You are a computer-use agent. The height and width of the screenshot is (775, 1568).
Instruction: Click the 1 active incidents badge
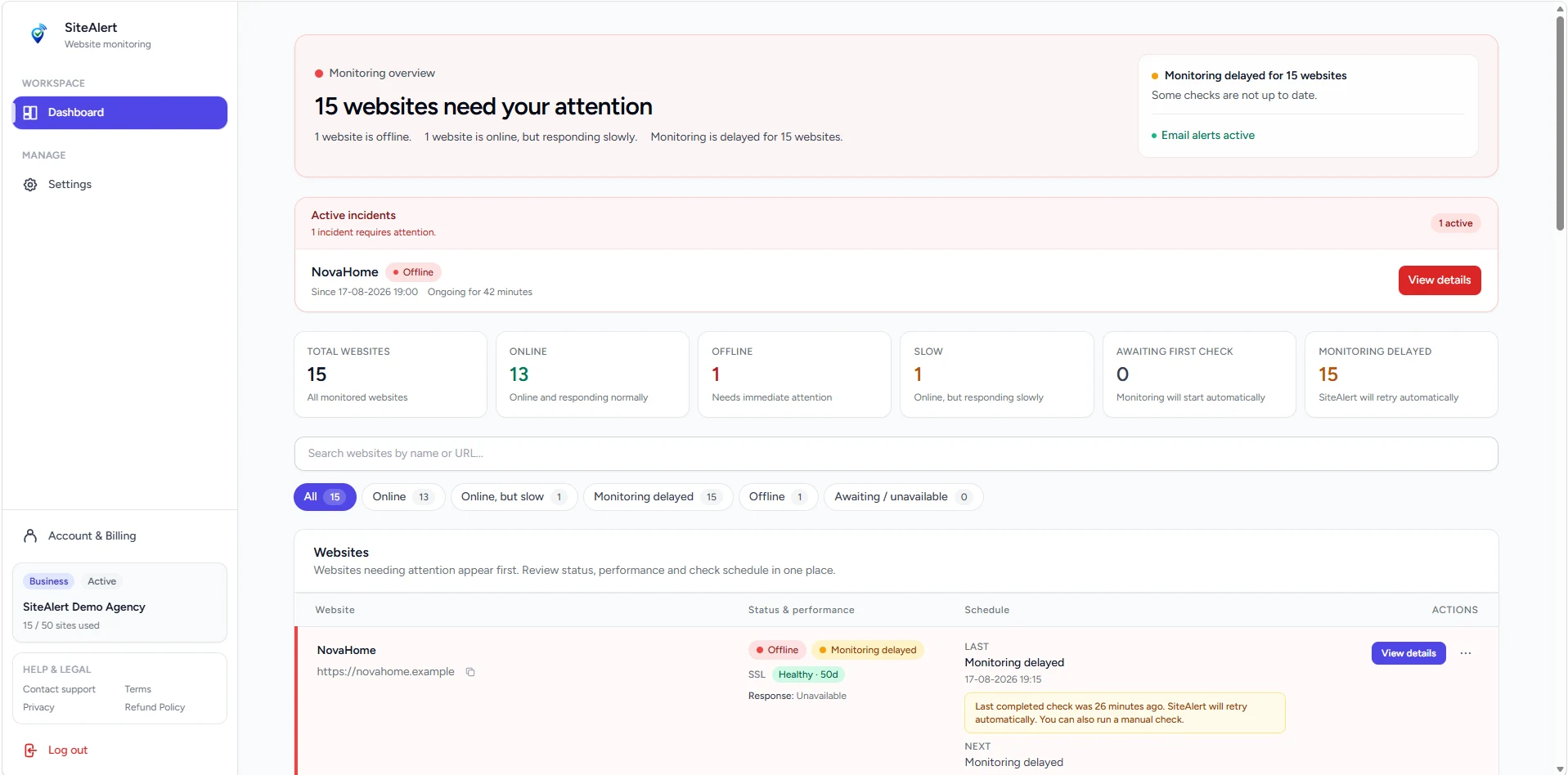click(x=1455, y=223)
